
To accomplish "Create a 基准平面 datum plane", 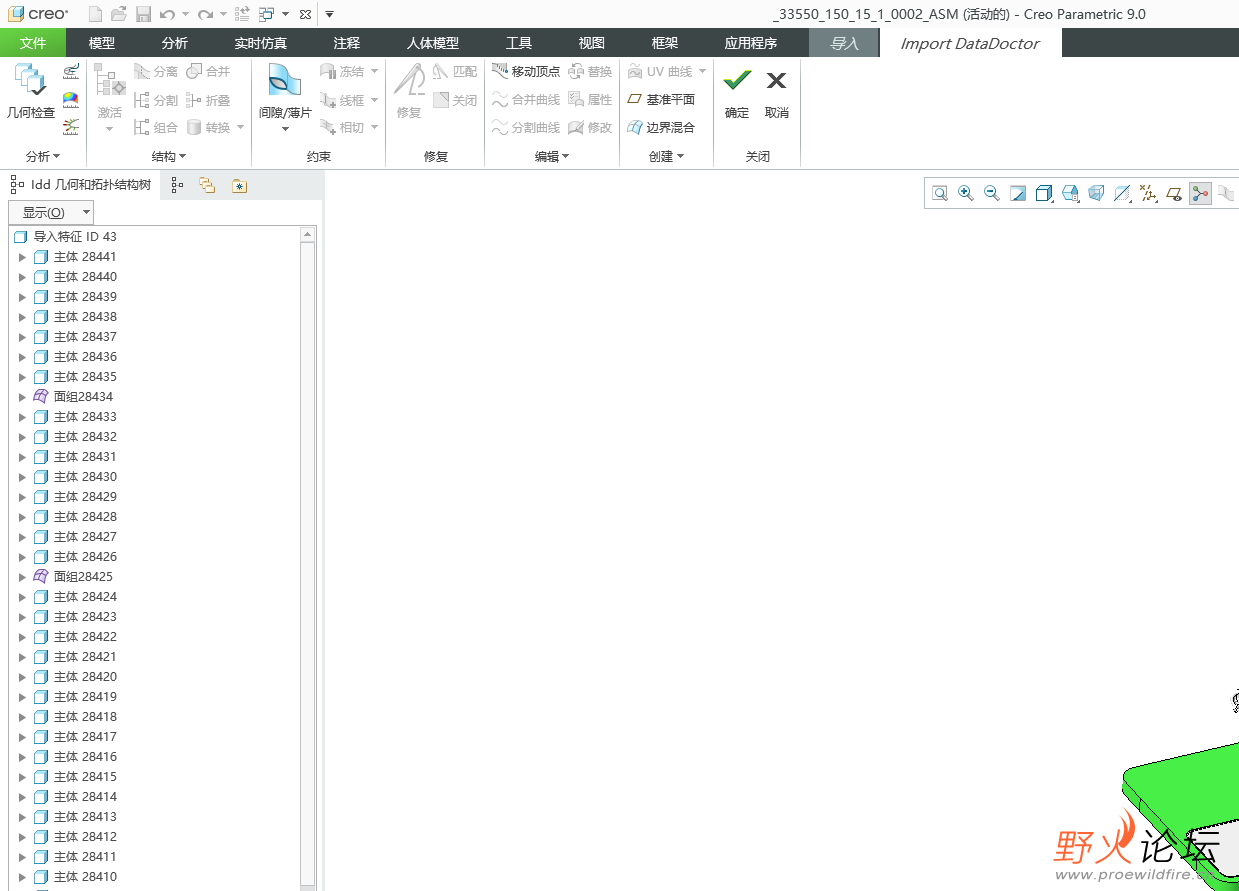I will coord(661,100).
